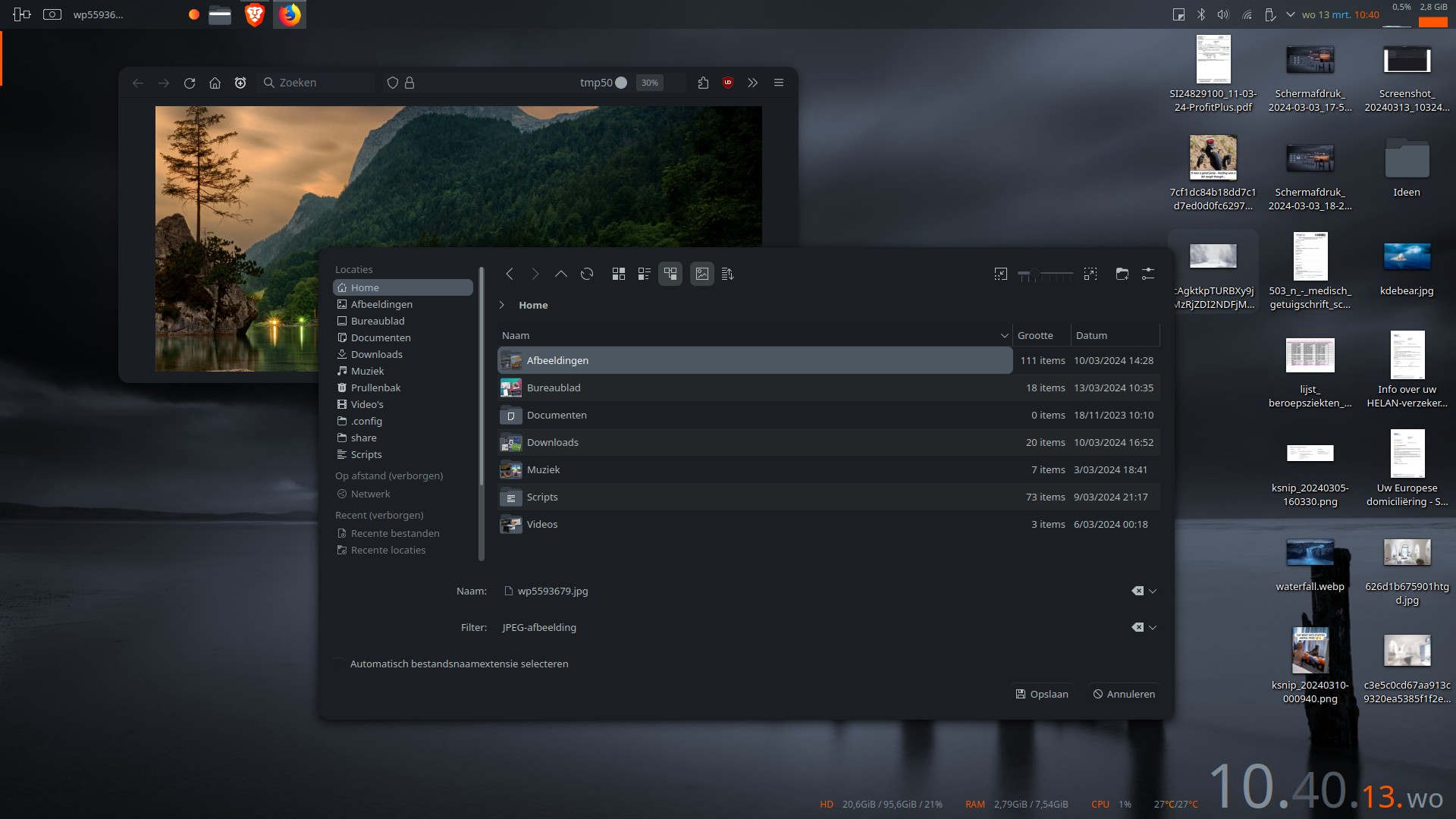Select the Scripts folder row
1456x819 pixels.
[828, 497]
